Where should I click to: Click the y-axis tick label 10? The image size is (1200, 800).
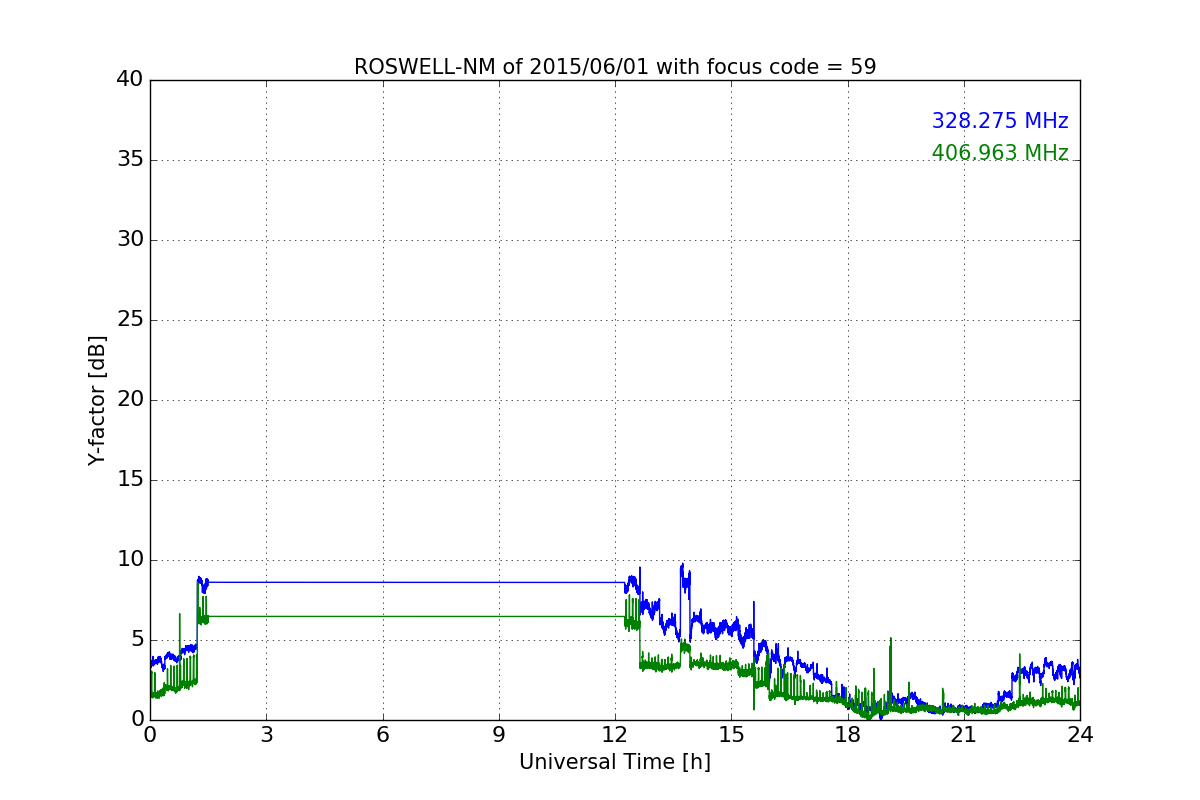tap(130, 560)
